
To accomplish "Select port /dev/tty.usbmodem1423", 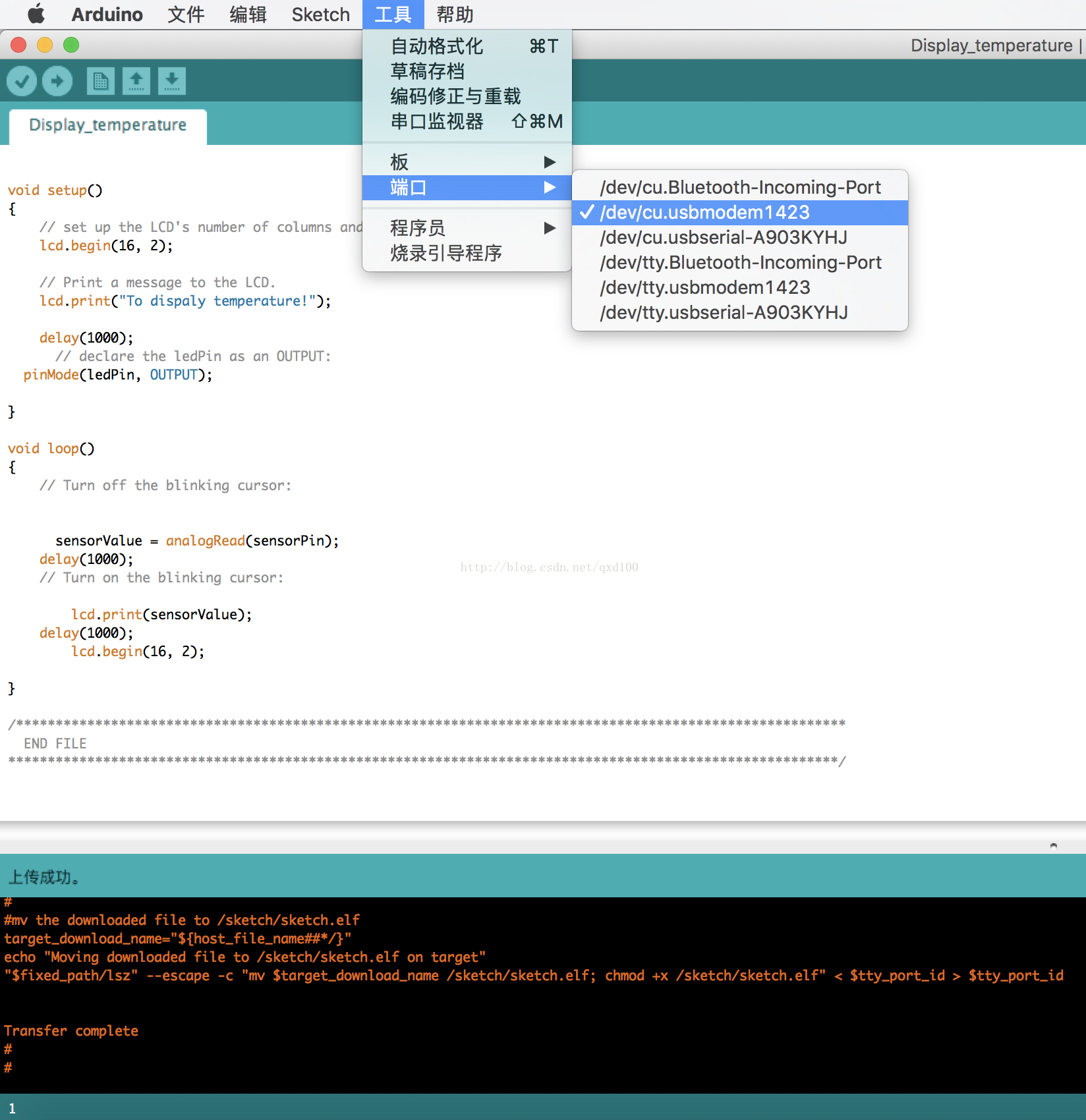I will 740,287.
